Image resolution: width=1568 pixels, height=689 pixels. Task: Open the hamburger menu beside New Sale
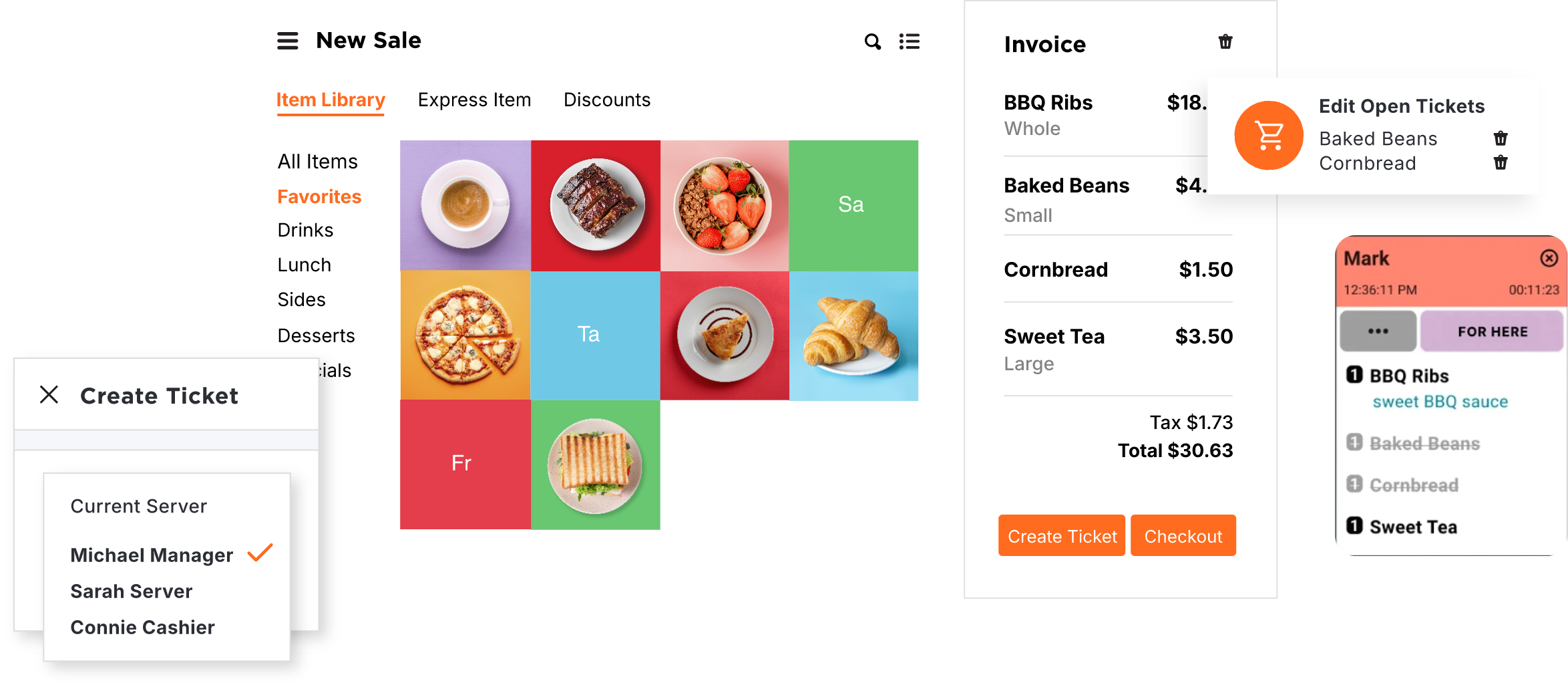click(x=288, y=41)
